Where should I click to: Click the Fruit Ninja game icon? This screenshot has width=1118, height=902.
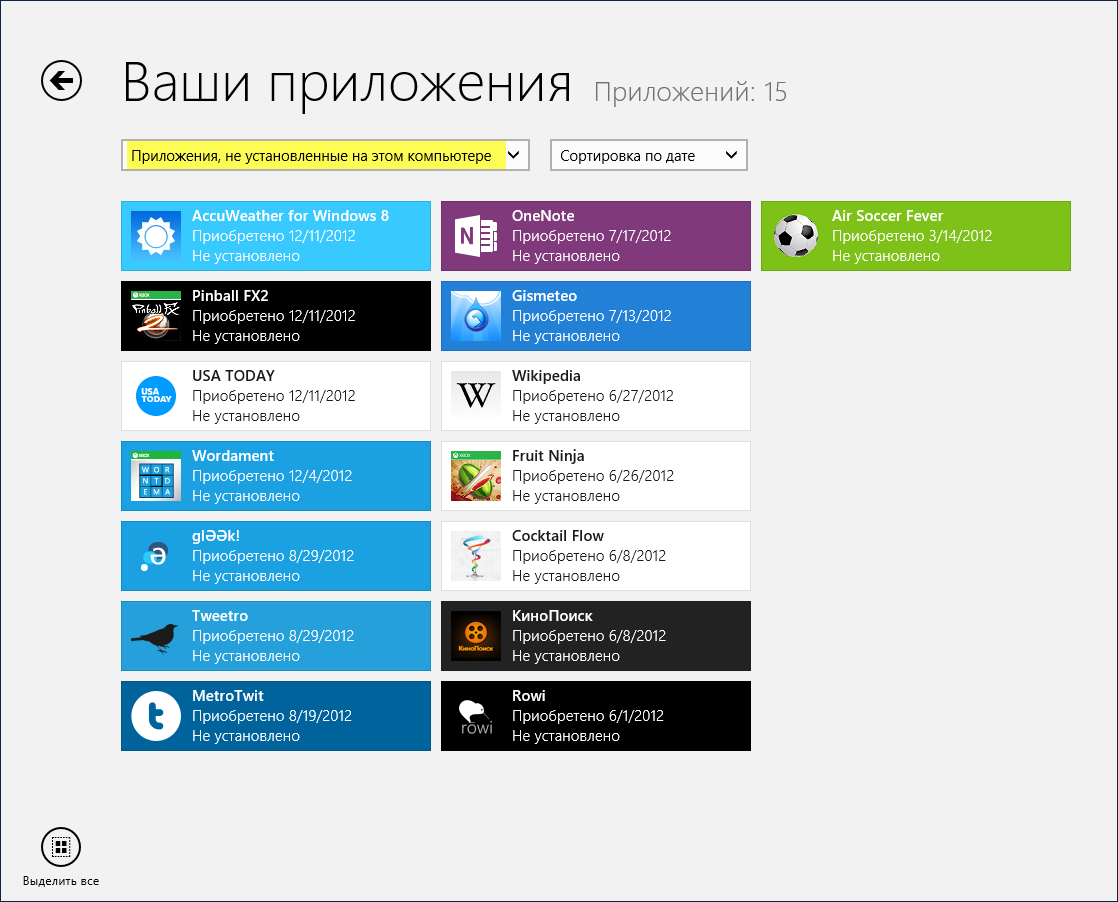476,476
